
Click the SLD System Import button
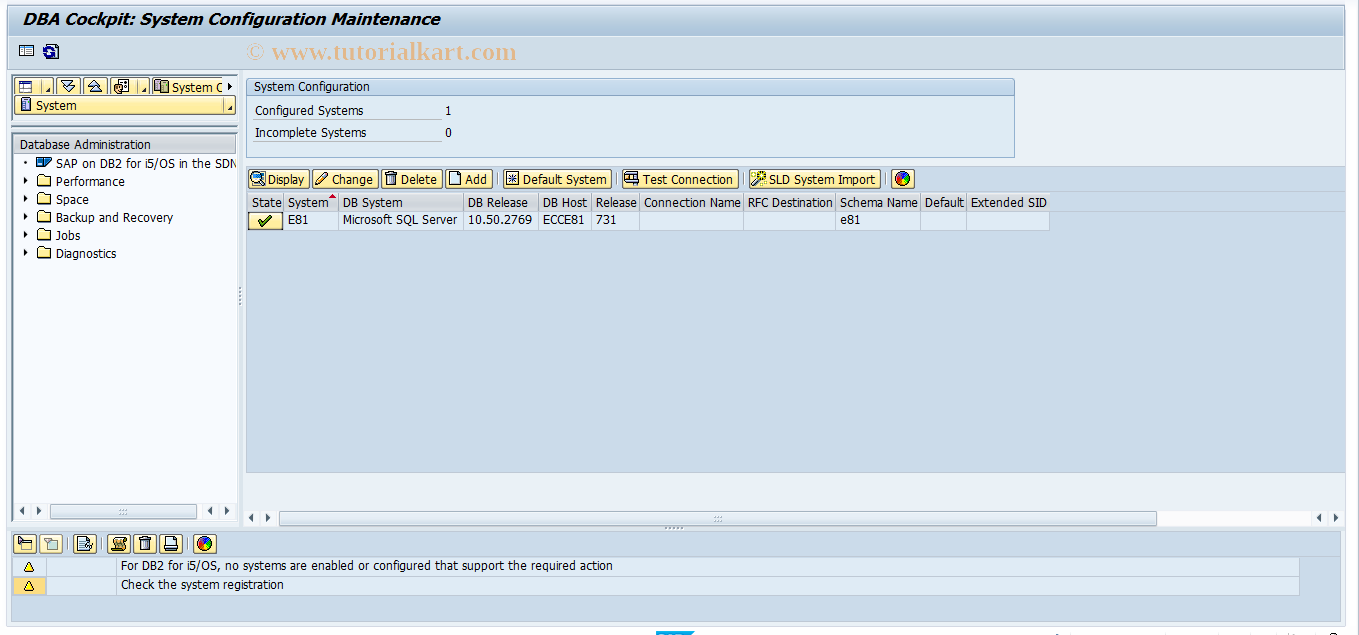pos(814,179)
